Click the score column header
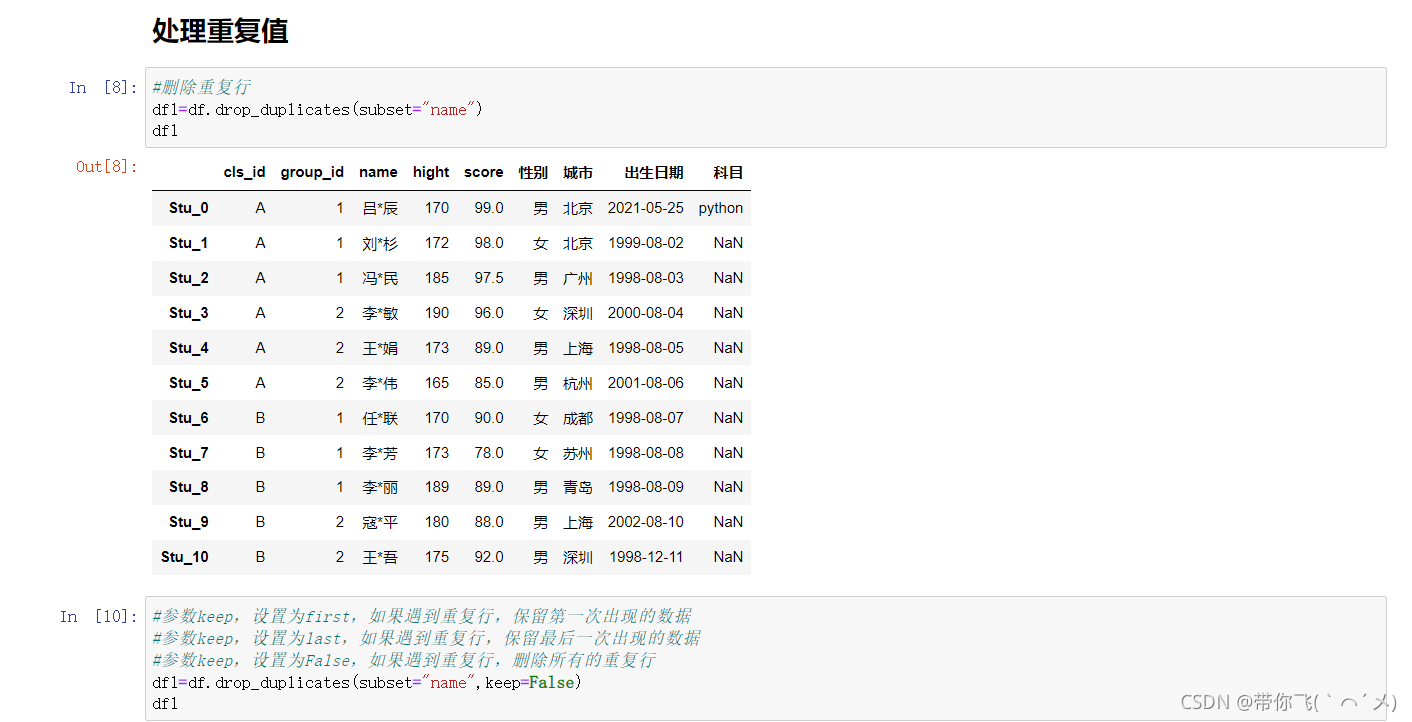1412x722 pixels. point(484,172)
